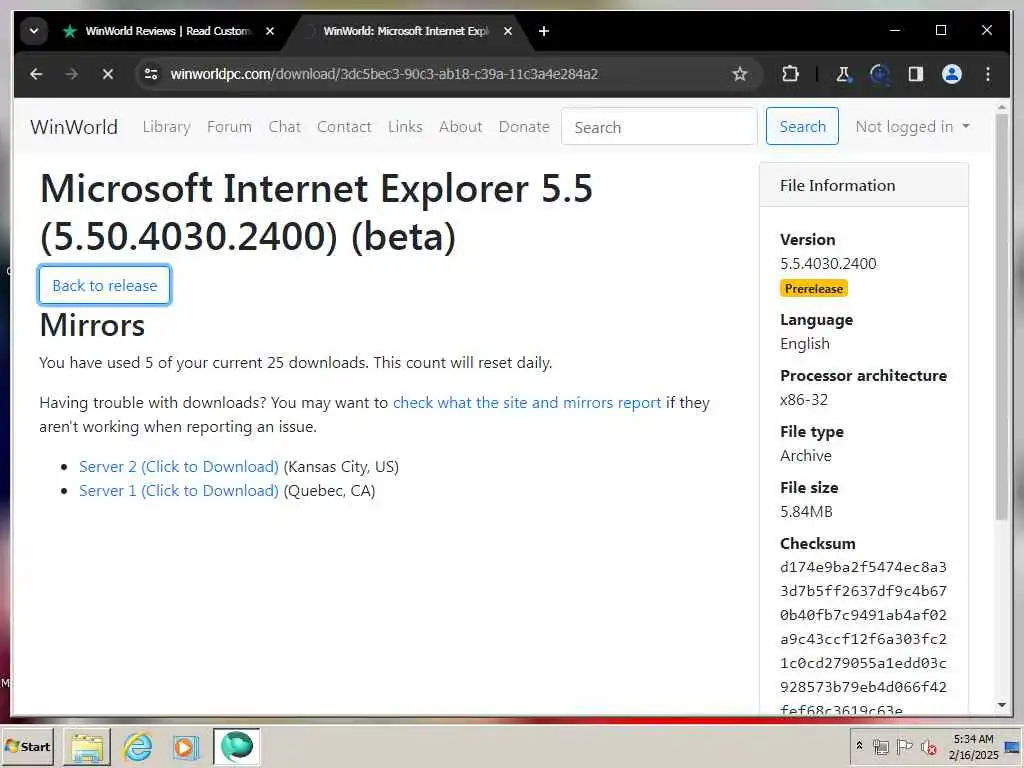The height and width of the screenshot is (768, 1024).
Task: Open a new browser tab
Action: pyautogui.click(x=543, y=31)
